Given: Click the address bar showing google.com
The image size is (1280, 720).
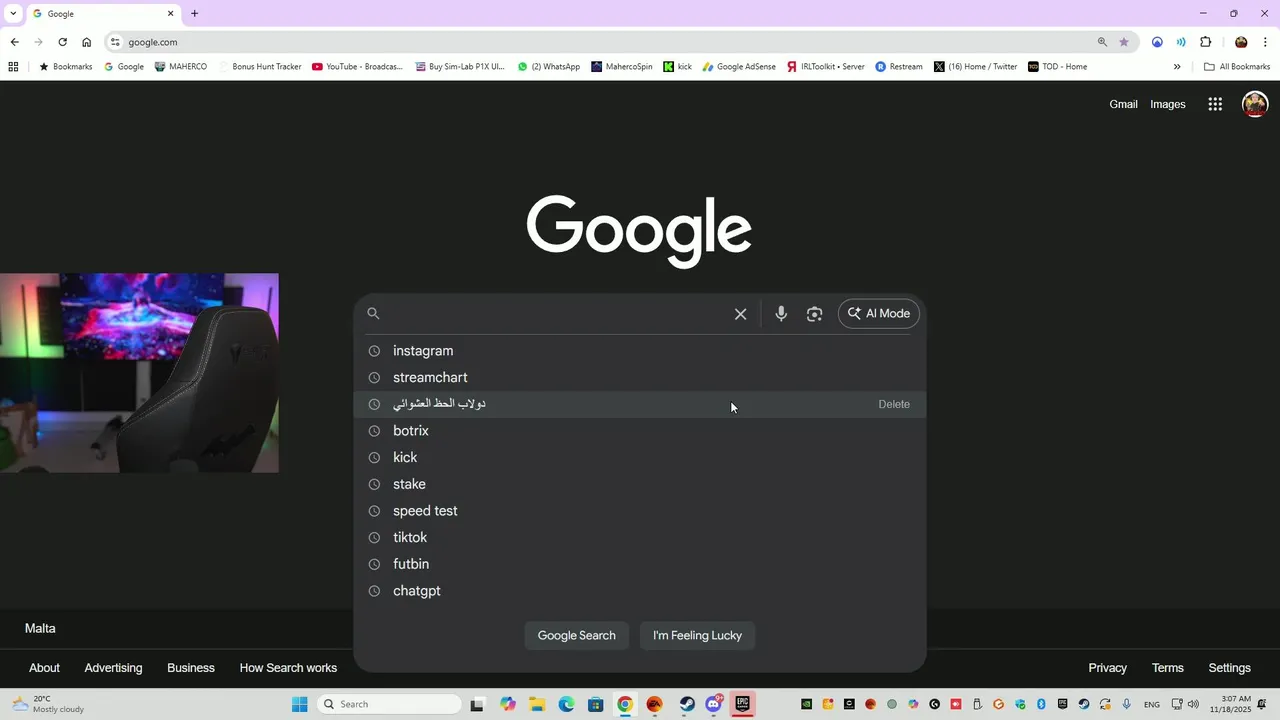Looking at the screenshot, I should [600, 42].
